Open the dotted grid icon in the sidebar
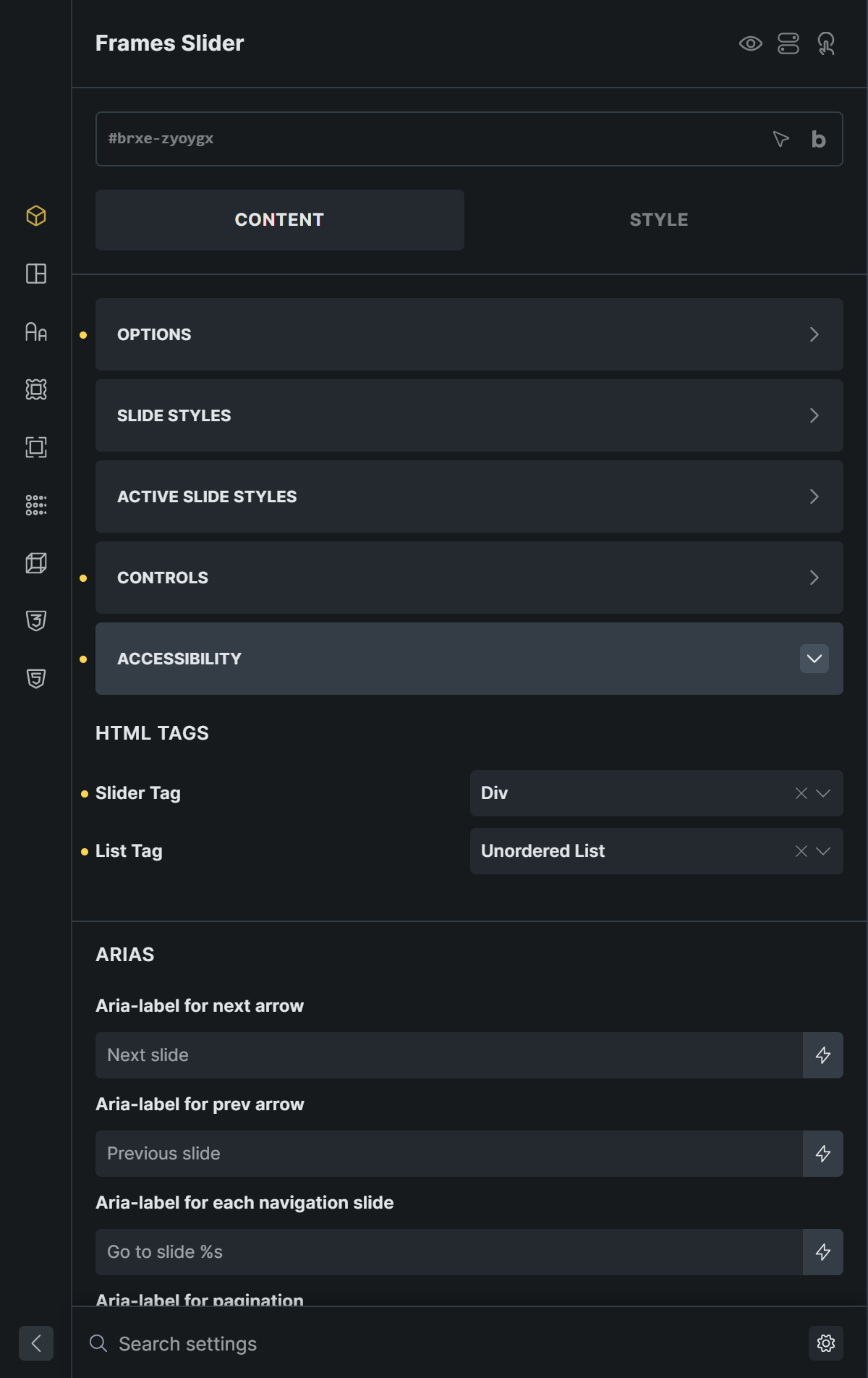The image size is (868, 1378). [x=36, y=505]
